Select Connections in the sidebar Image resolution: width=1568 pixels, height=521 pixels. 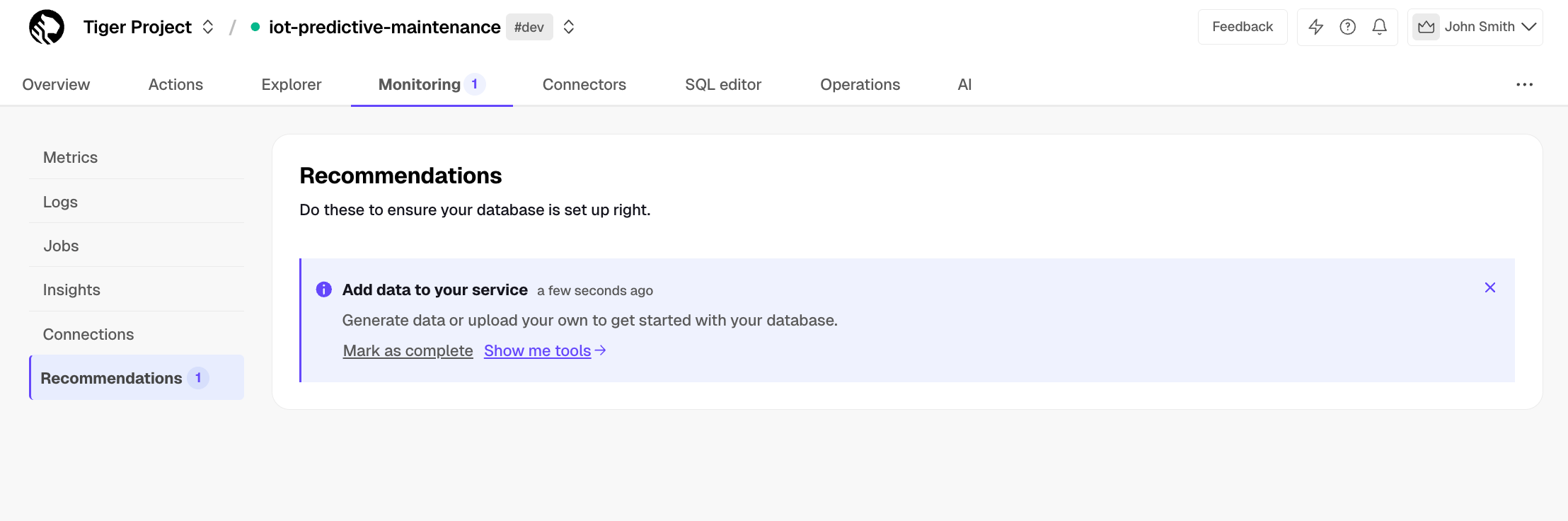(88, 334)
